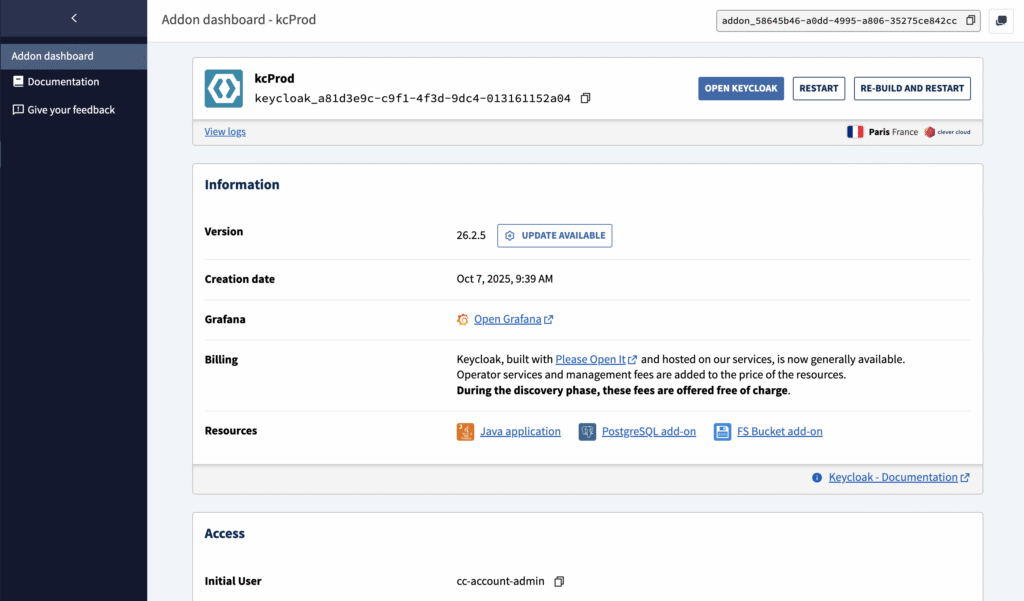
Task: Open Give your feedback in the sidebar
Action: click(71, 110)
